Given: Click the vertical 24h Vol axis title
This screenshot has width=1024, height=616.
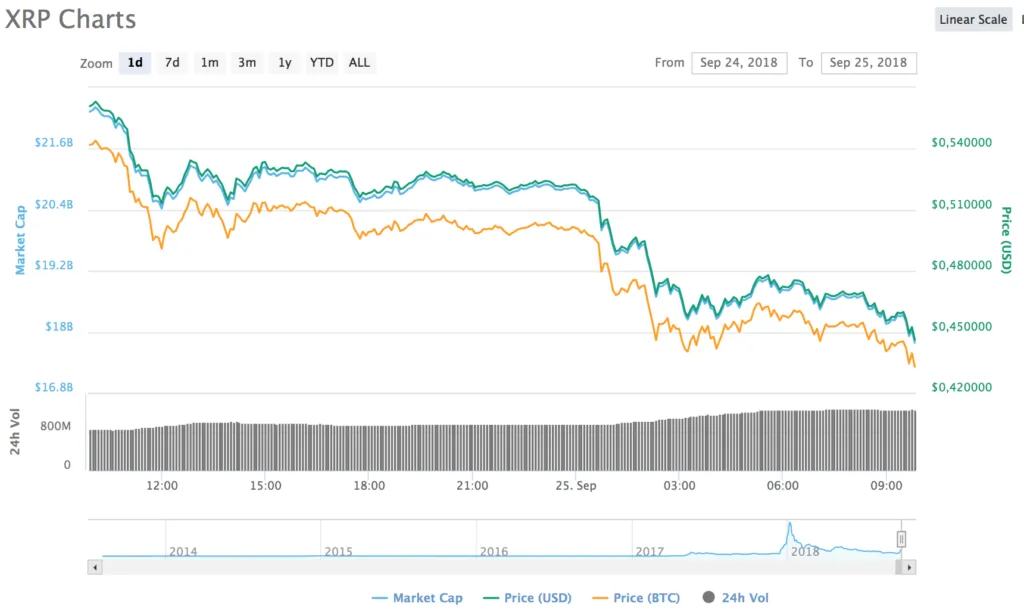Looking at the screenshot, I should point(15,431).
